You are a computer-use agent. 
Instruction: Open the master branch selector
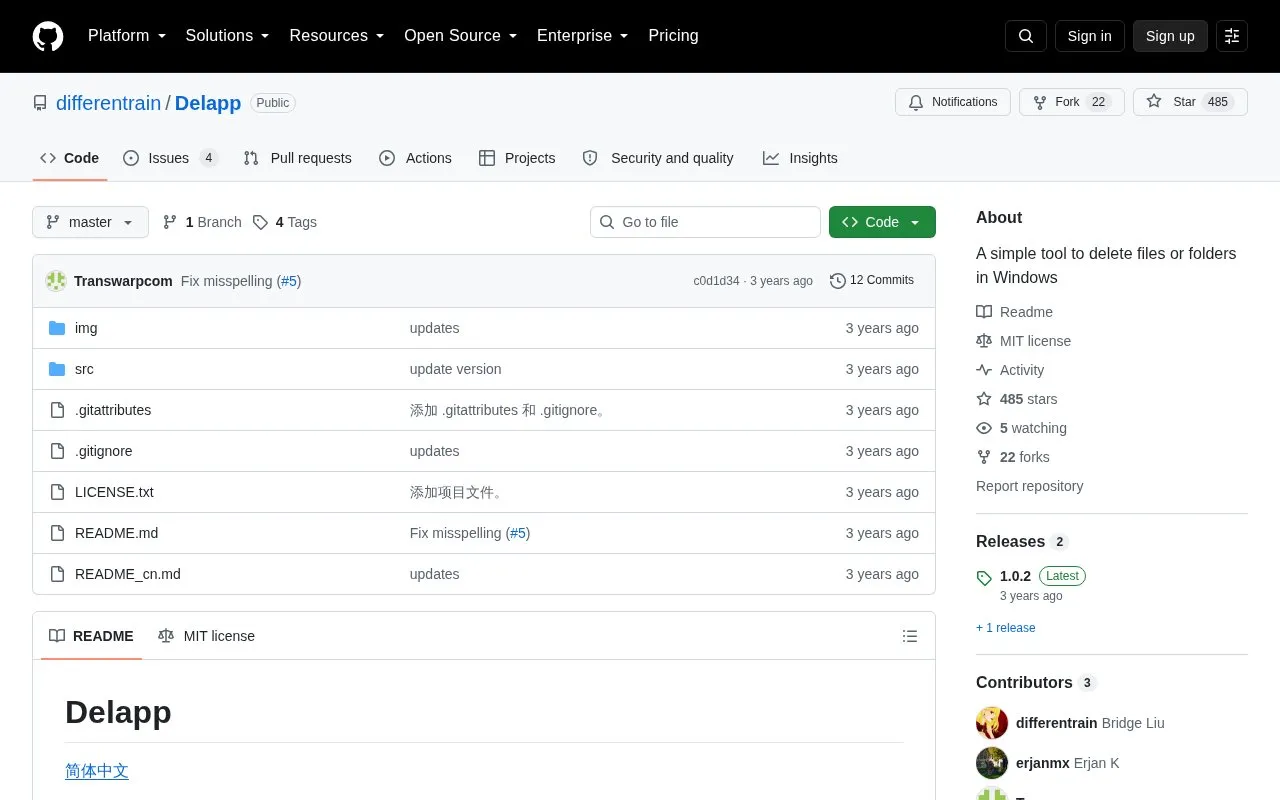[x=90, y=222]
